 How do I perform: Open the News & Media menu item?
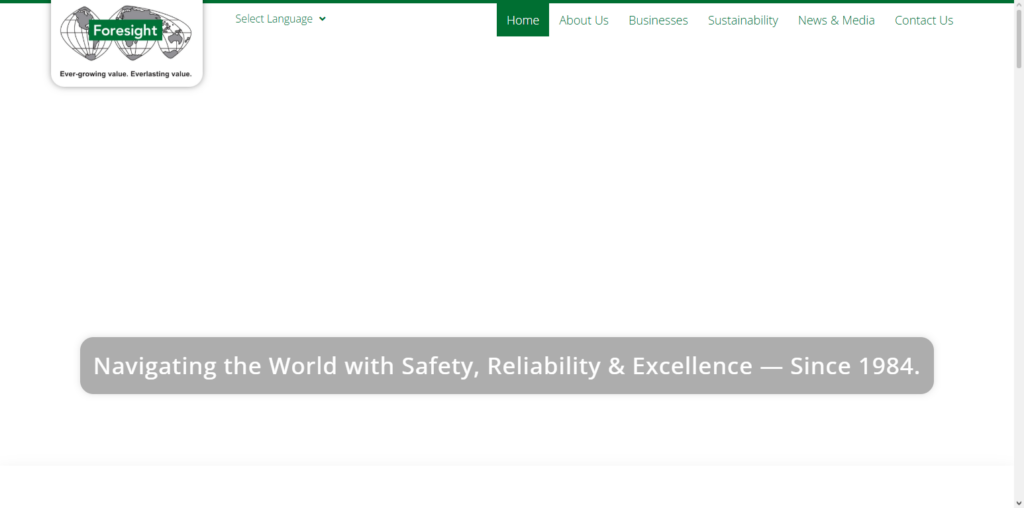click(x=836, y=20)
